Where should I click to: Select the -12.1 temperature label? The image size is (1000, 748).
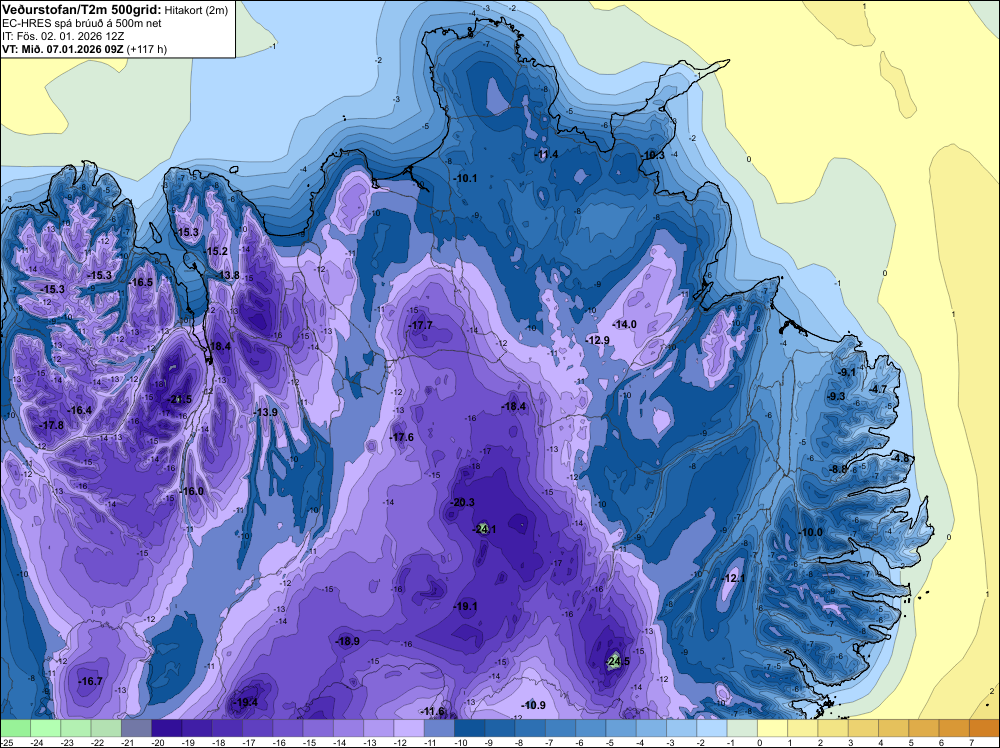click(733, 578)
